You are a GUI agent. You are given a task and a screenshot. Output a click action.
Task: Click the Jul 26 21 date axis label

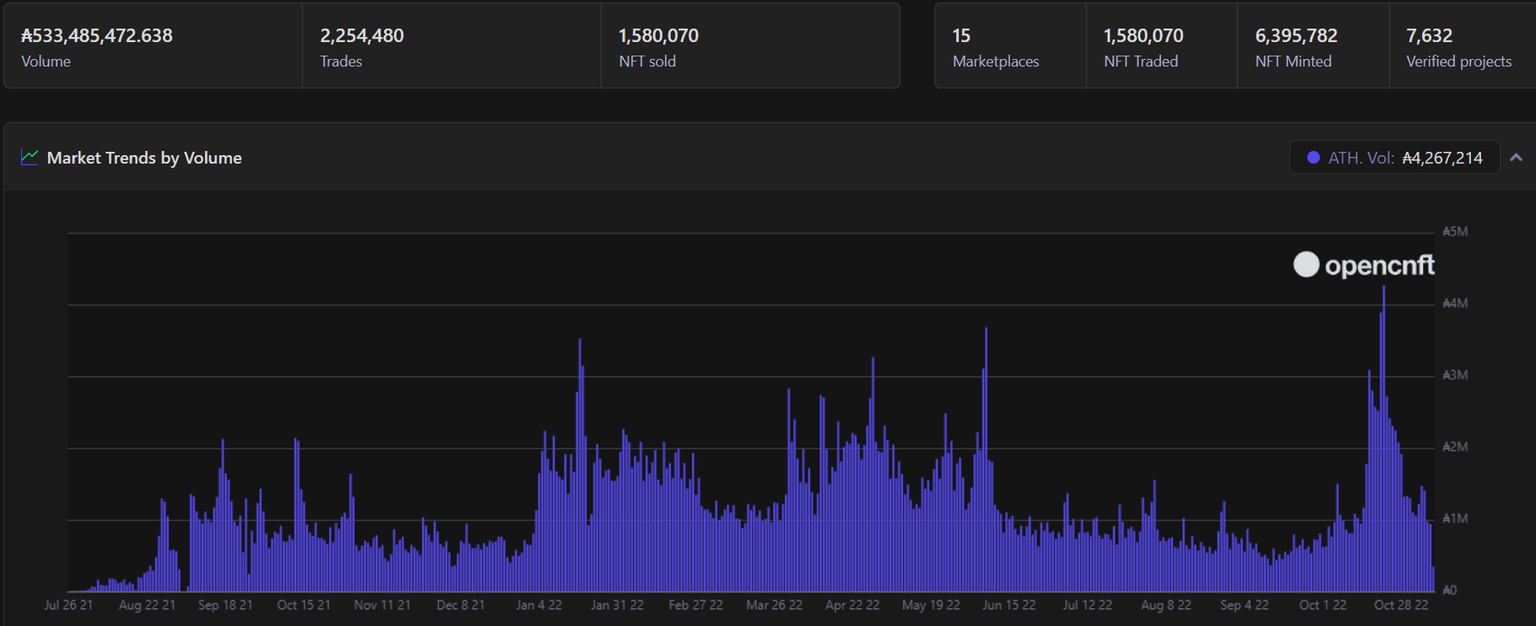69,605
